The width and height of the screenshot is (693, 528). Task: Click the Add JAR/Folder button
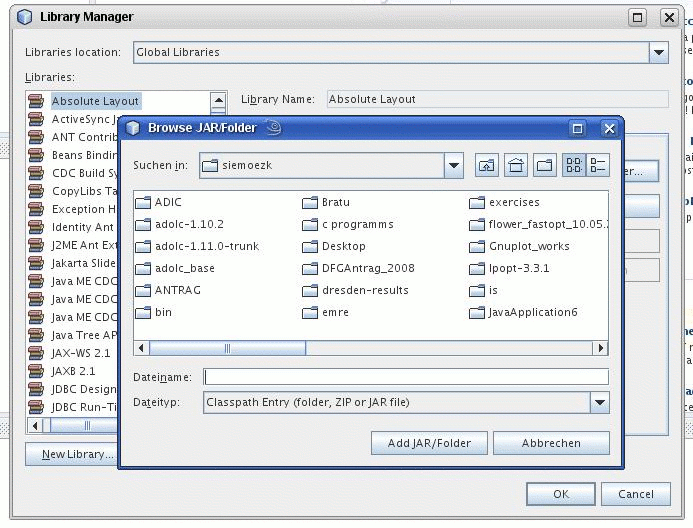pyautogui.click(x=429, y=443)
